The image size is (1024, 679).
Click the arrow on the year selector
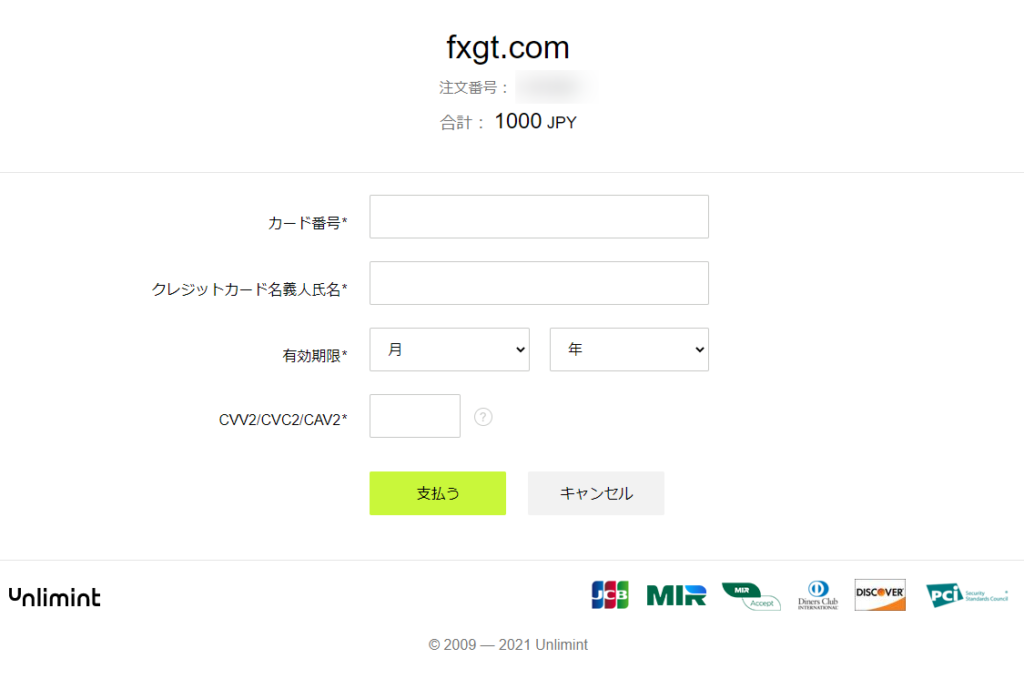[x=699, y=350]
